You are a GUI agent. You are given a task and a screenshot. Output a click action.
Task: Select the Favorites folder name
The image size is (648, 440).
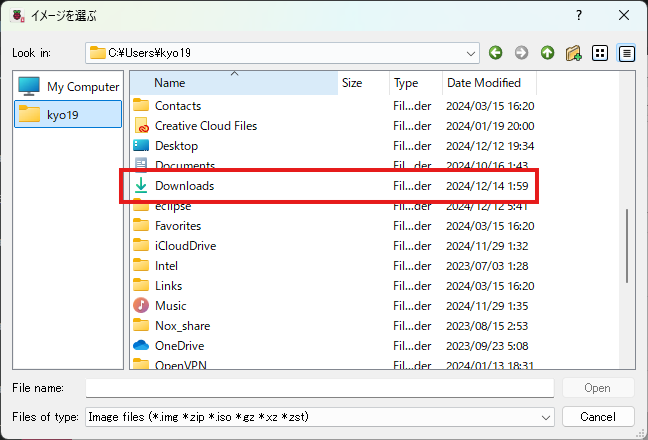(178, 226)
